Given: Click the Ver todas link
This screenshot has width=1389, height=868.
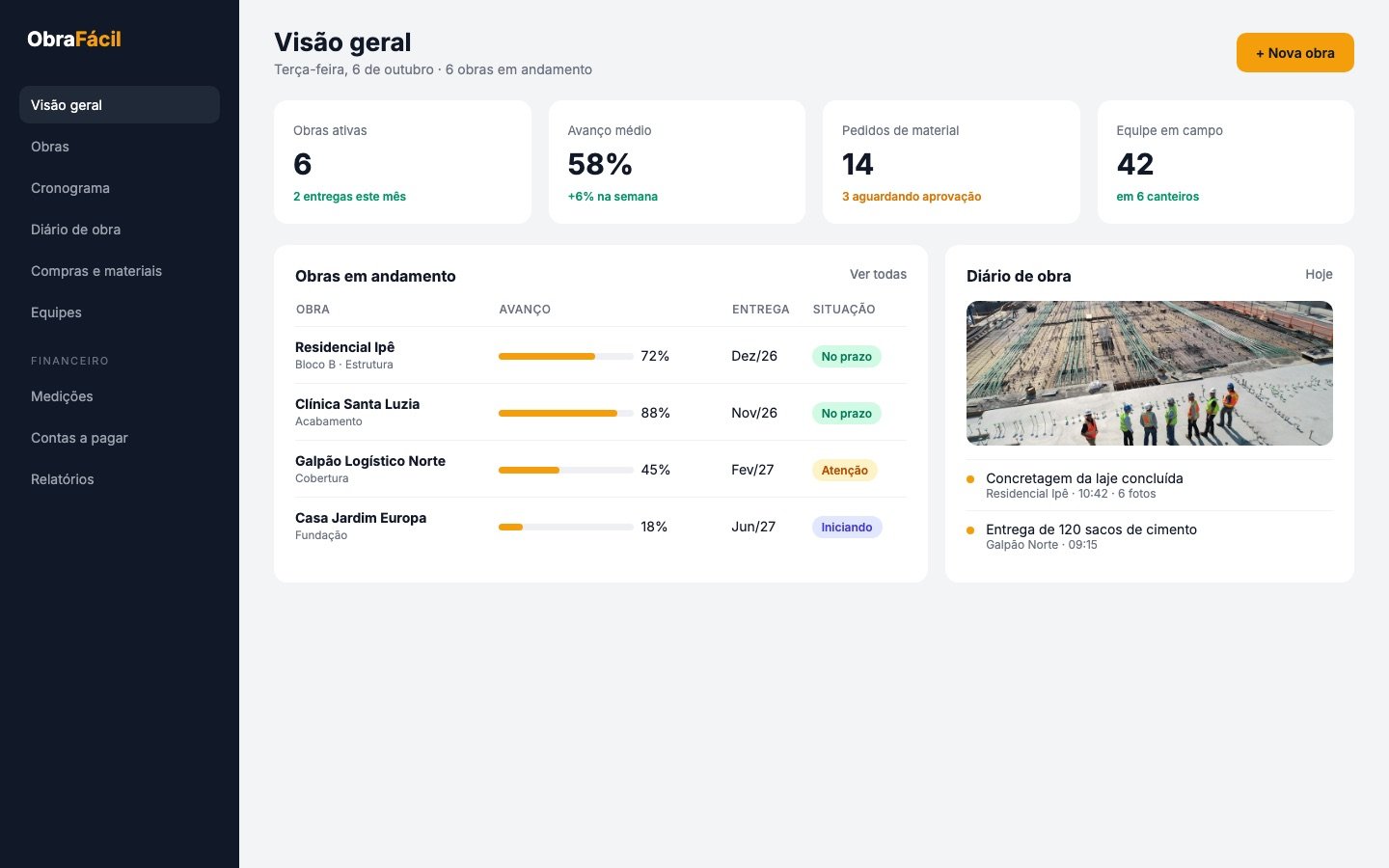Looking at the screenshot, I should 878,275.
